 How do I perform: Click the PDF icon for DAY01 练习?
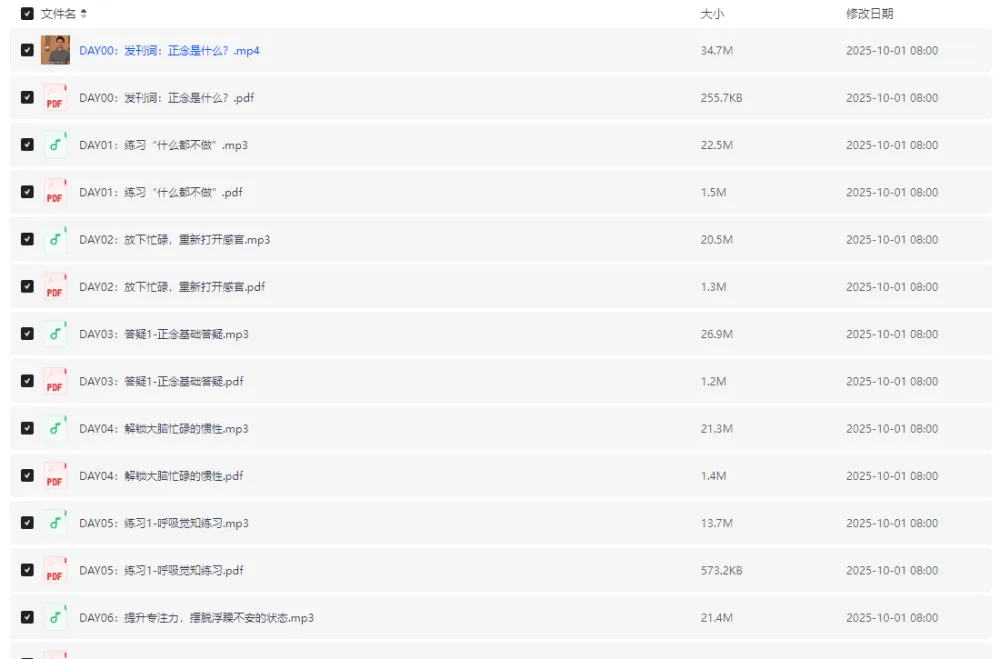[x=54, y=191]
